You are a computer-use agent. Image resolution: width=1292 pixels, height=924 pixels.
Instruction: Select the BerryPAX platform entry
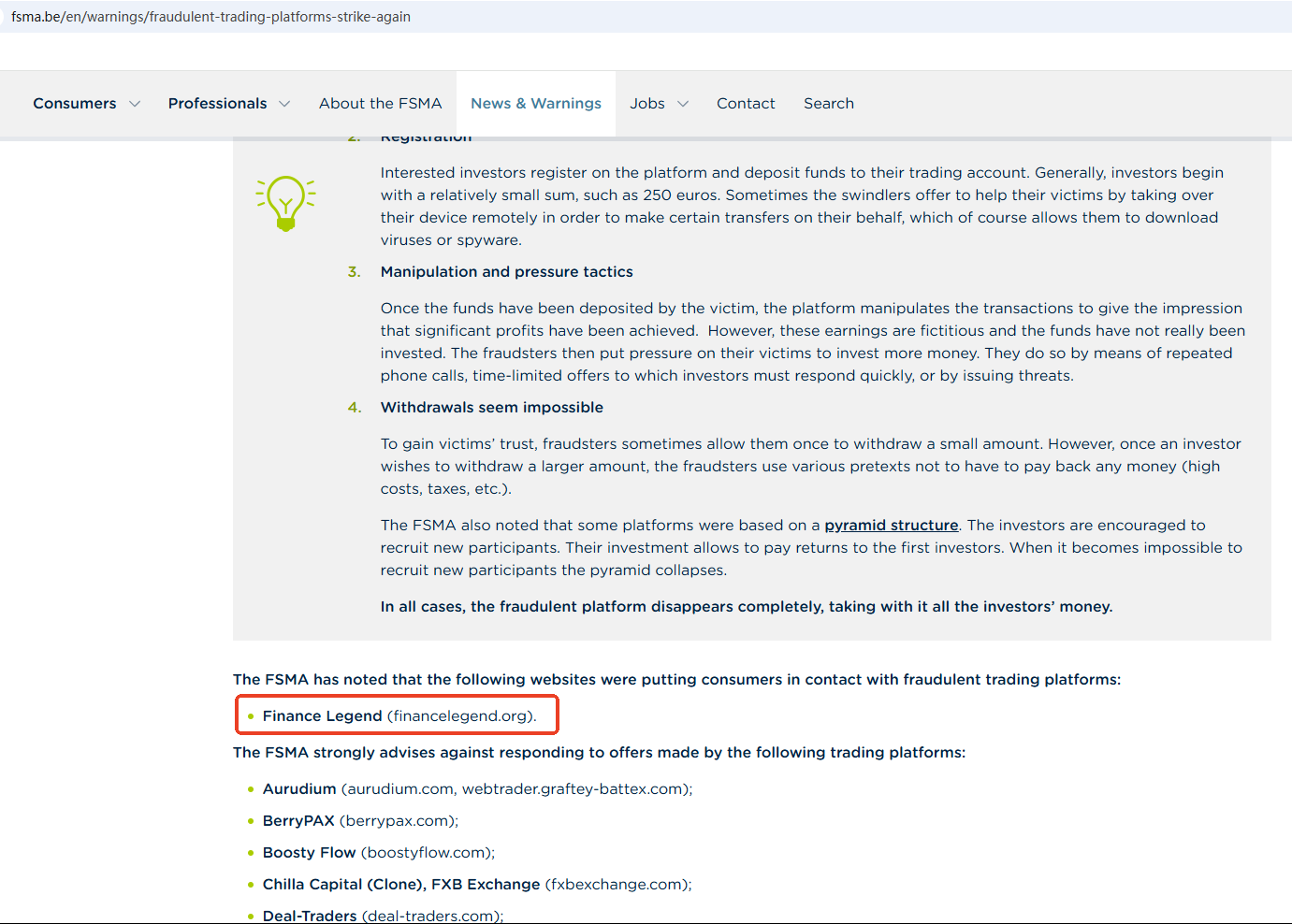[x=360, y=821]
